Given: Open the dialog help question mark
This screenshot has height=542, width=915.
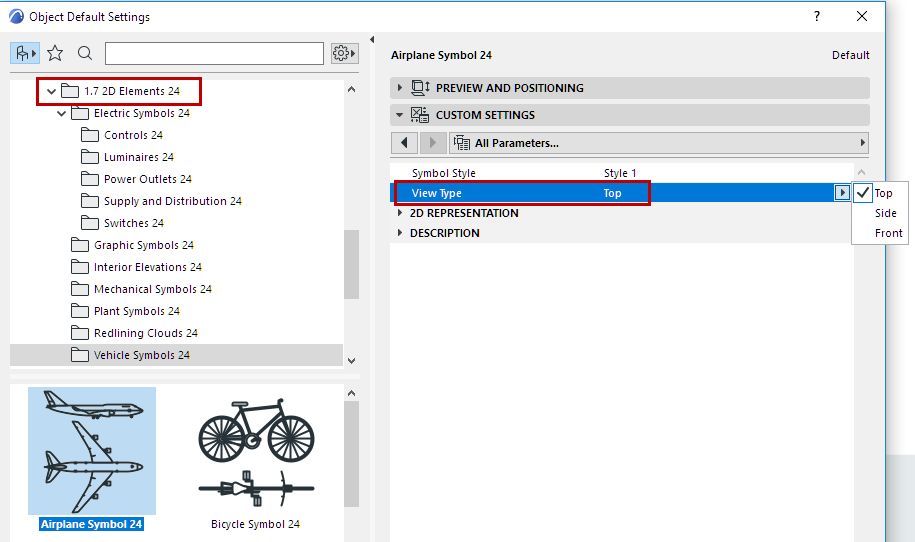Looking at the screenshot, I should click(817, 16).
